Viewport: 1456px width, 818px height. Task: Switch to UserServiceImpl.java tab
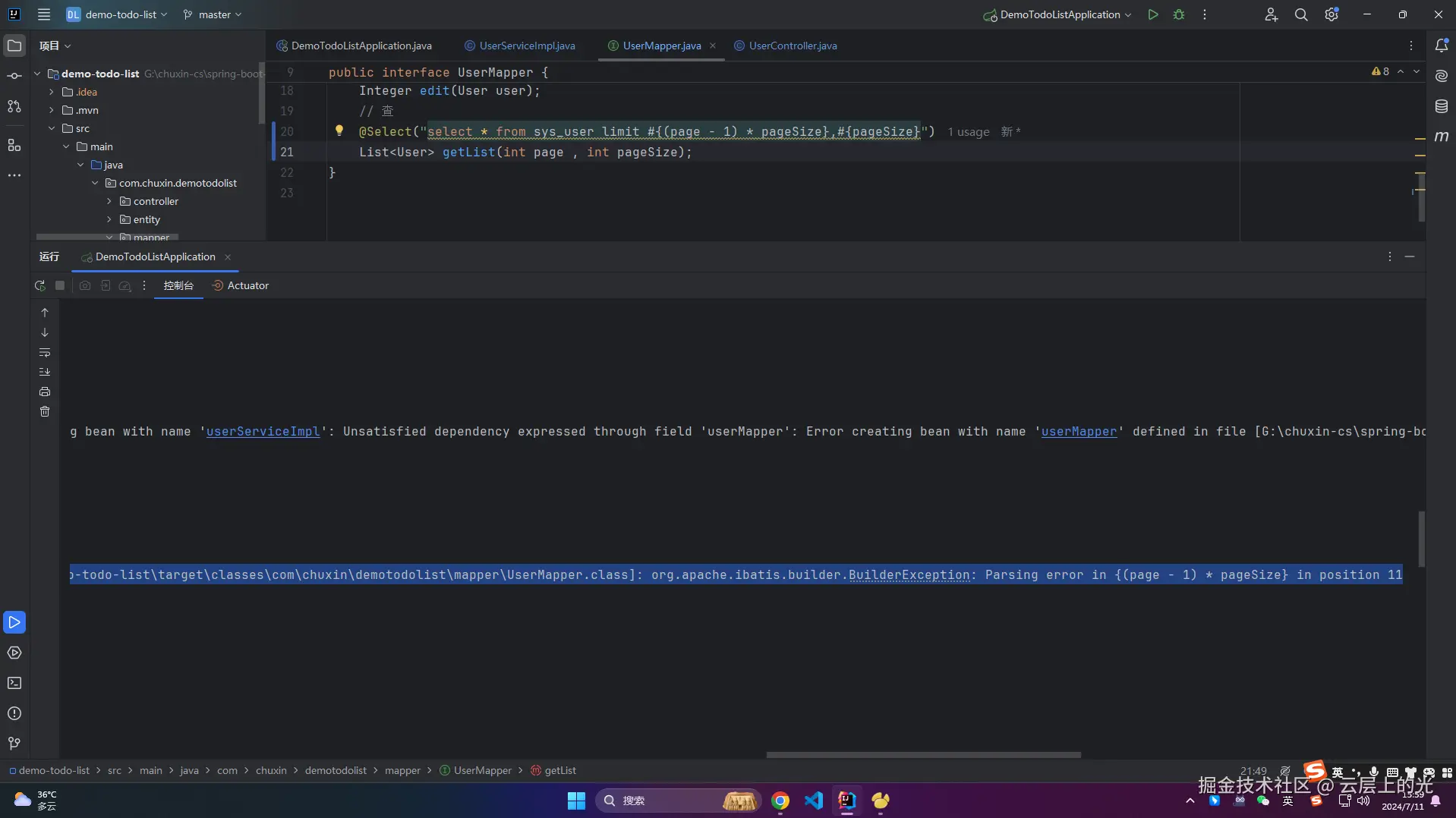click(x=520, y=46)
